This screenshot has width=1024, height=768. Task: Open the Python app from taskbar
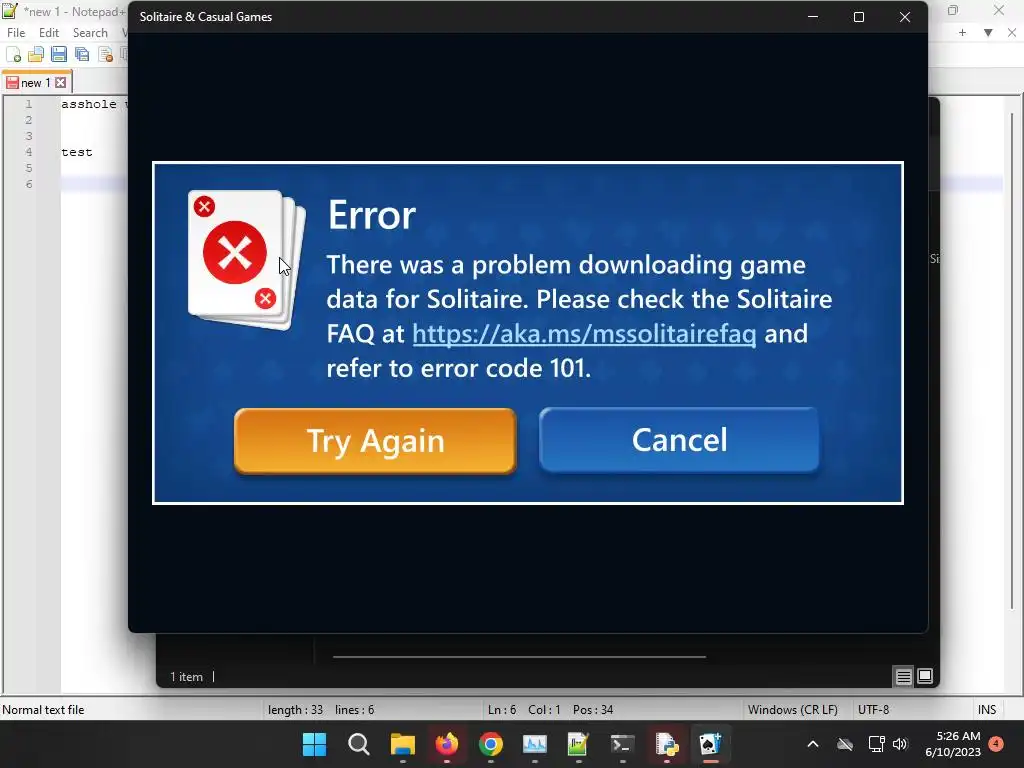[x=666, y=744]
